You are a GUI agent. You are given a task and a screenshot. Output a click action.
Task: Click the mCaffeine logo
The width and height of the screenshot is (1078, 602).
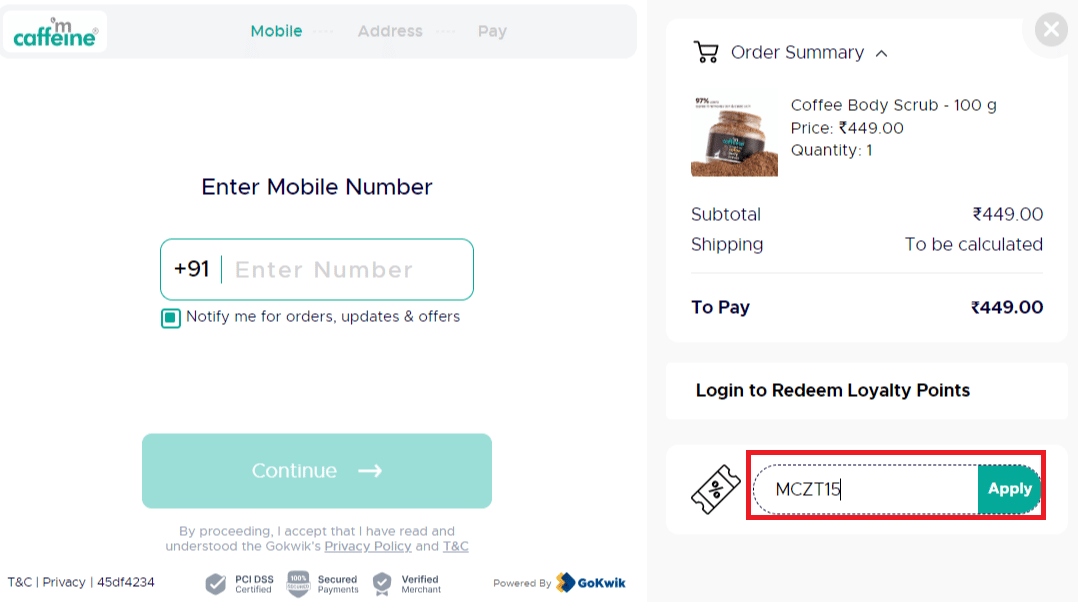(x=55, y=33)
